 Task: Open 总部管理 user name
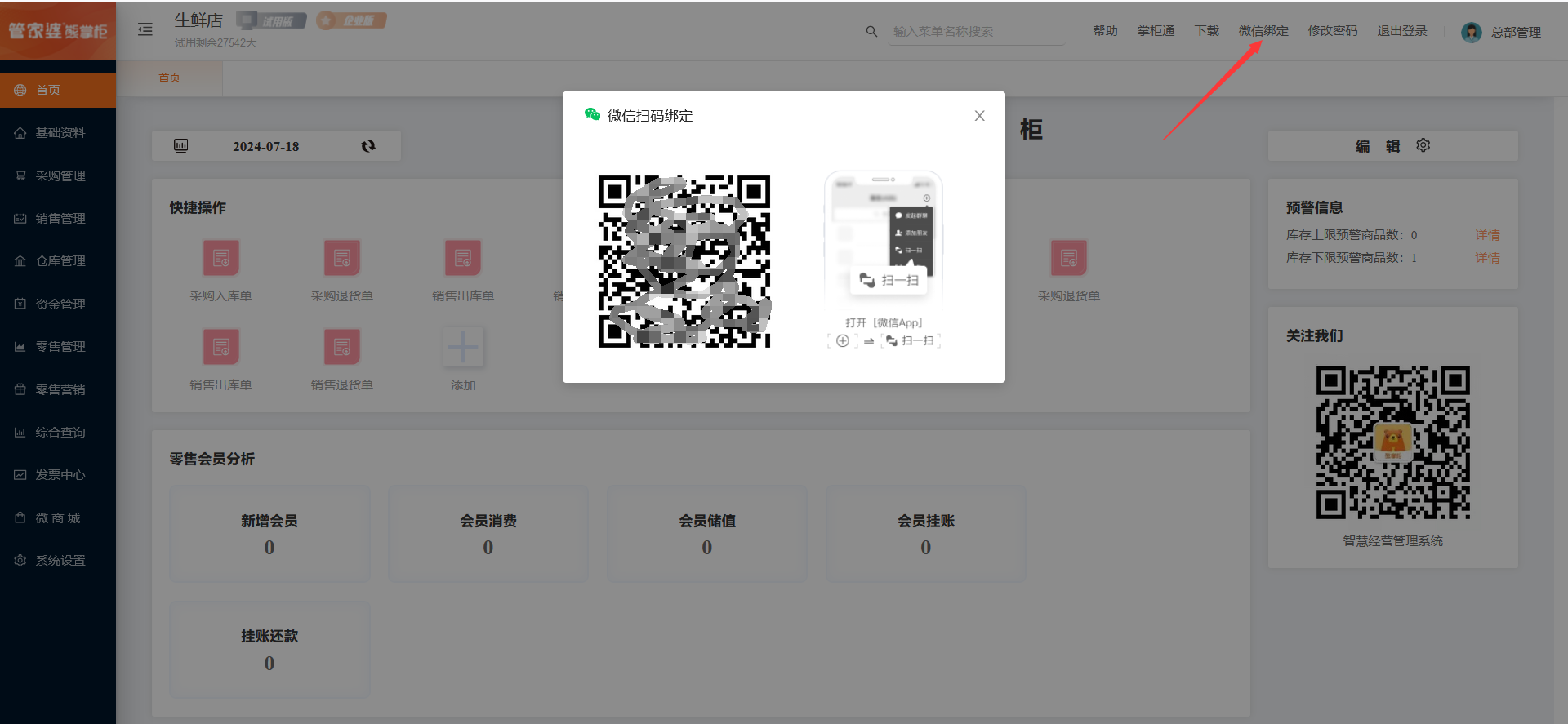click(1516, 32)
